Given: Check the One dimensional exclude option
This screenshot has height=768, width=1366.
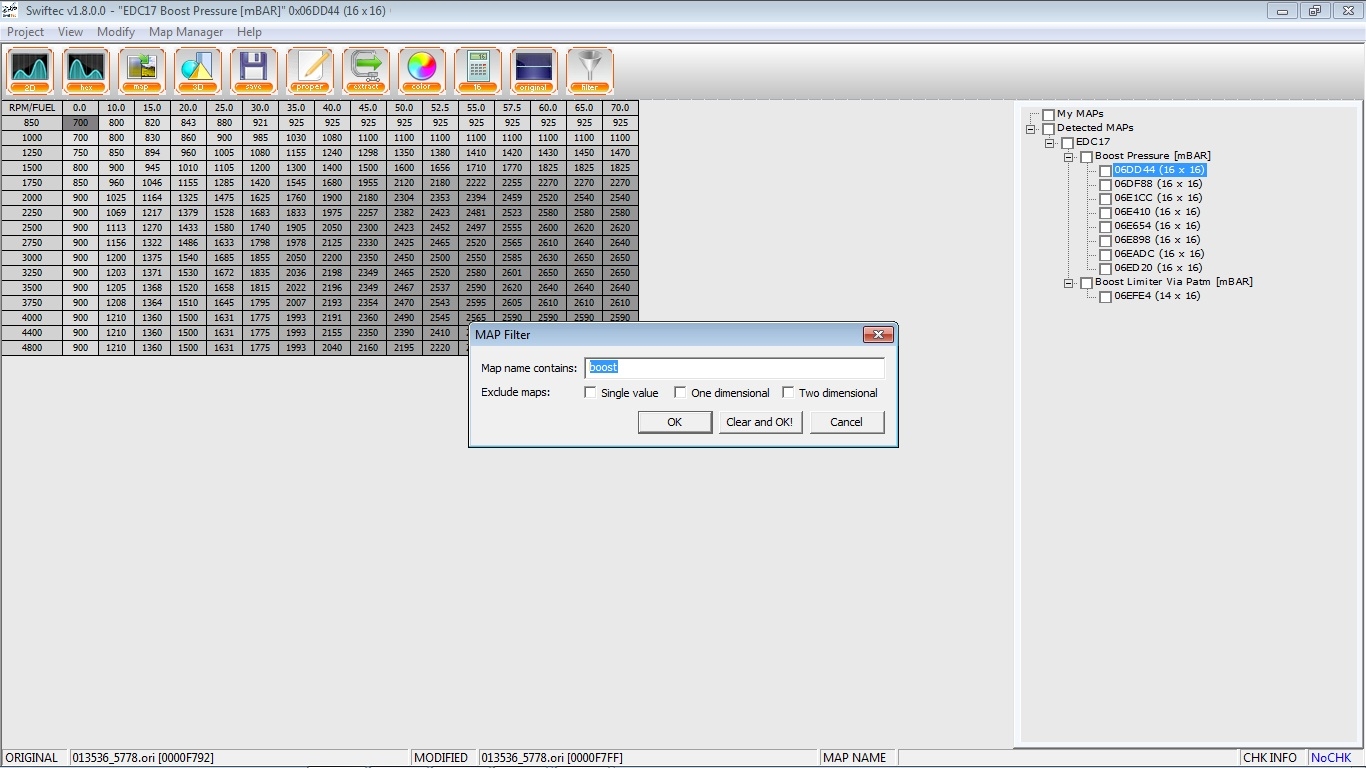Looking at the screenshot, I should click(680, 392).
